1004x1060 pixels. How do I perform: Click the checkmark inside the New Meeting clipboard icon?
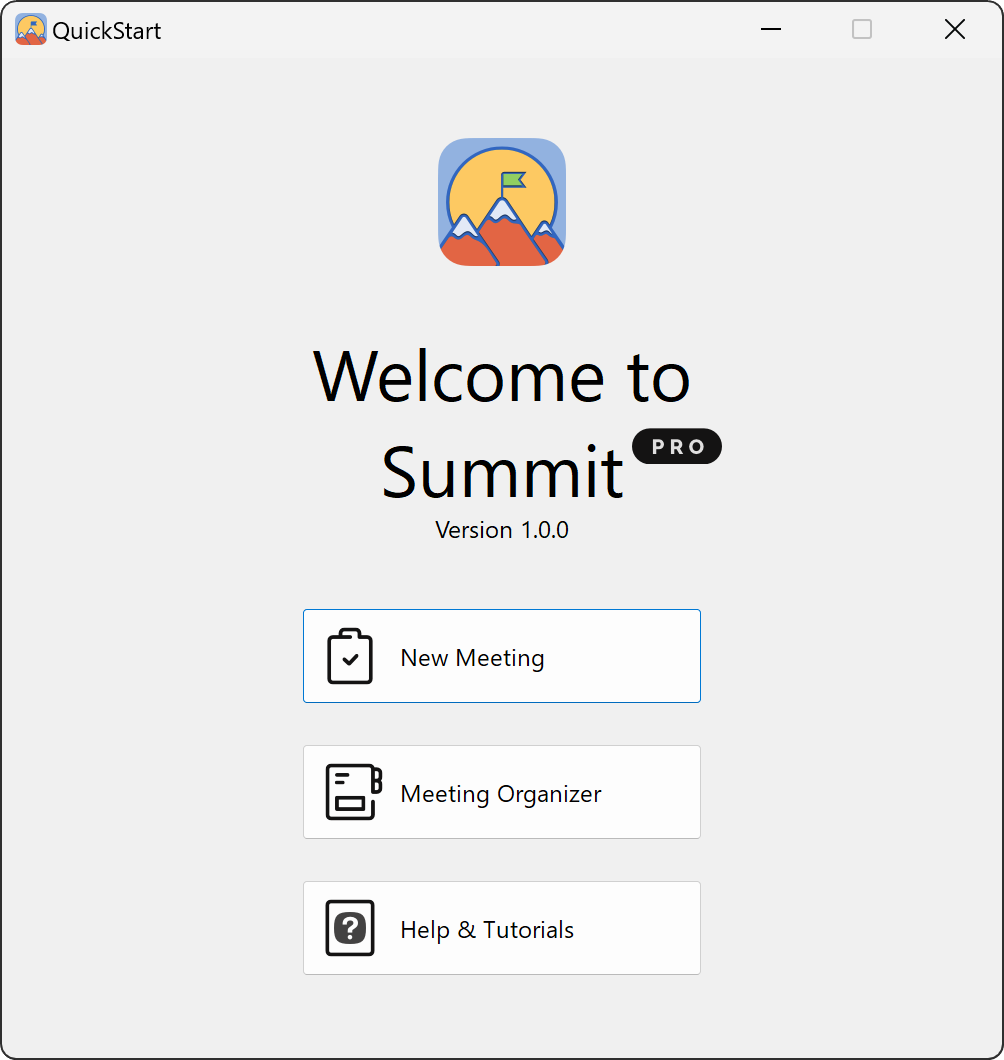click(350, 660)
